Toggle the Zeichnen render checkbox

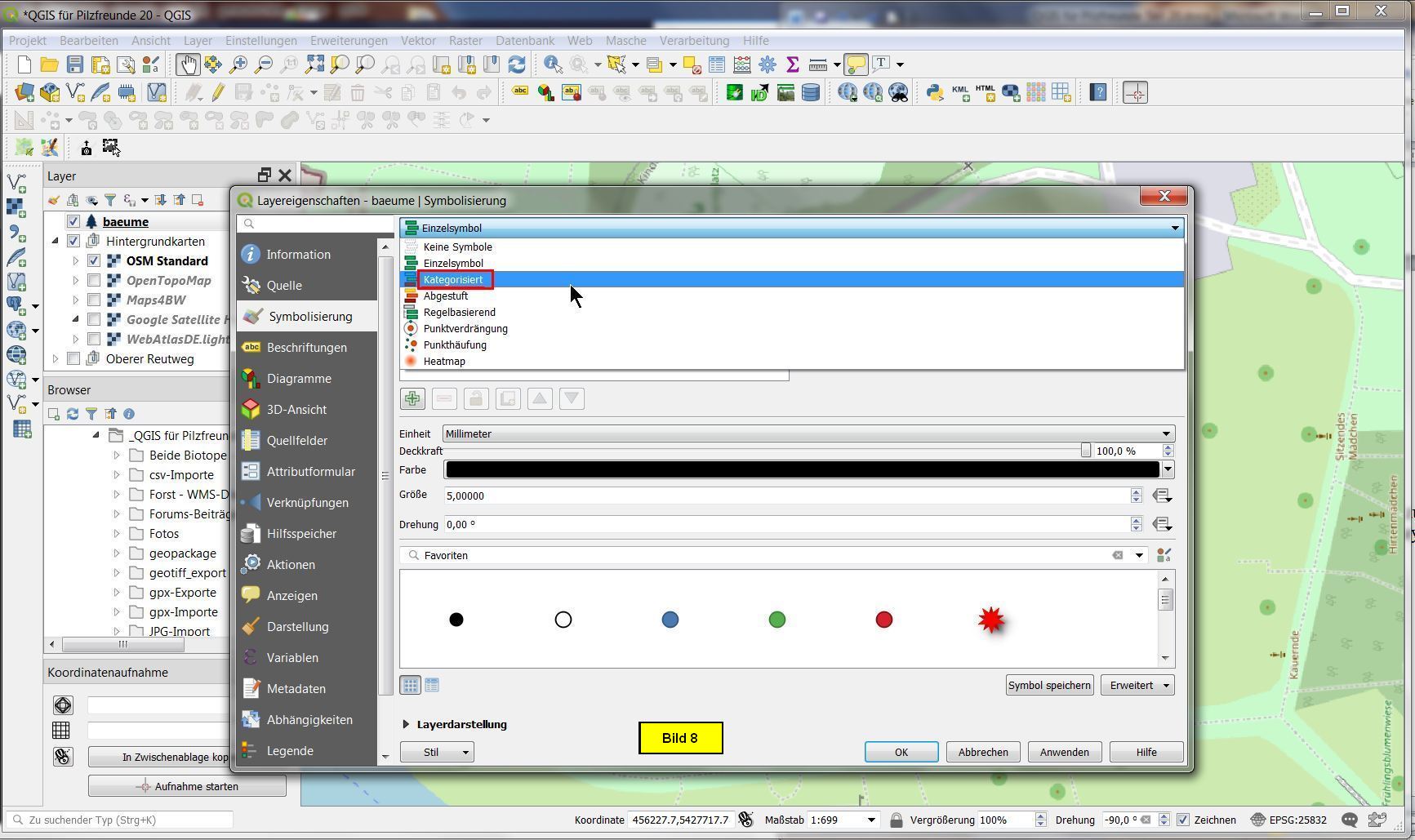(1183, 820)
